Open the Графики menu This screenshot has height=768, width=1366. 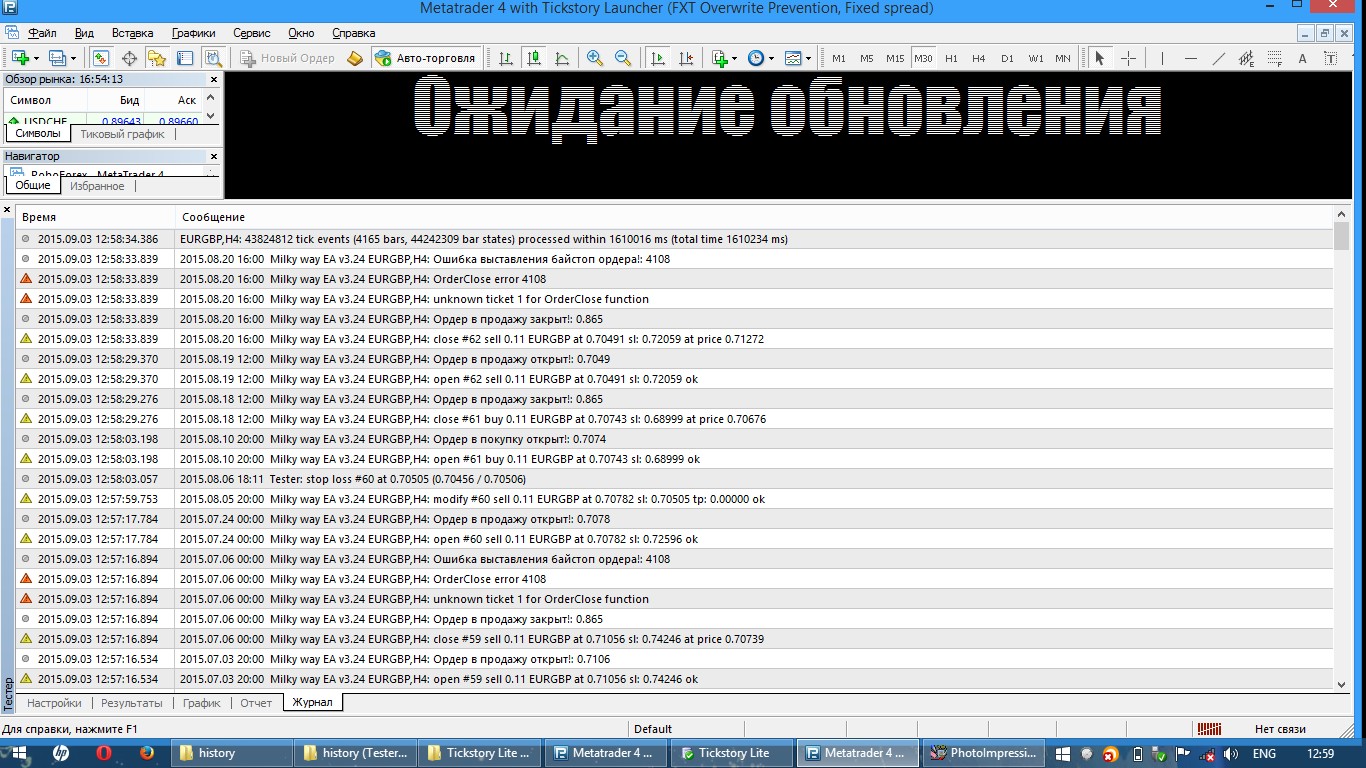193,33
